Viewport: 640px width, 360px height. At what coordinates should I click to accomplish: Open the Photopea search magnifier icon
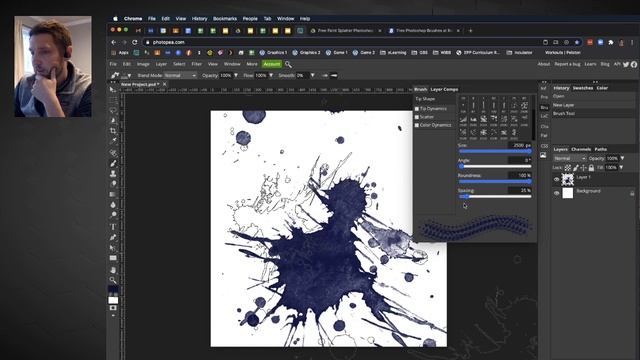click(288, 64)
